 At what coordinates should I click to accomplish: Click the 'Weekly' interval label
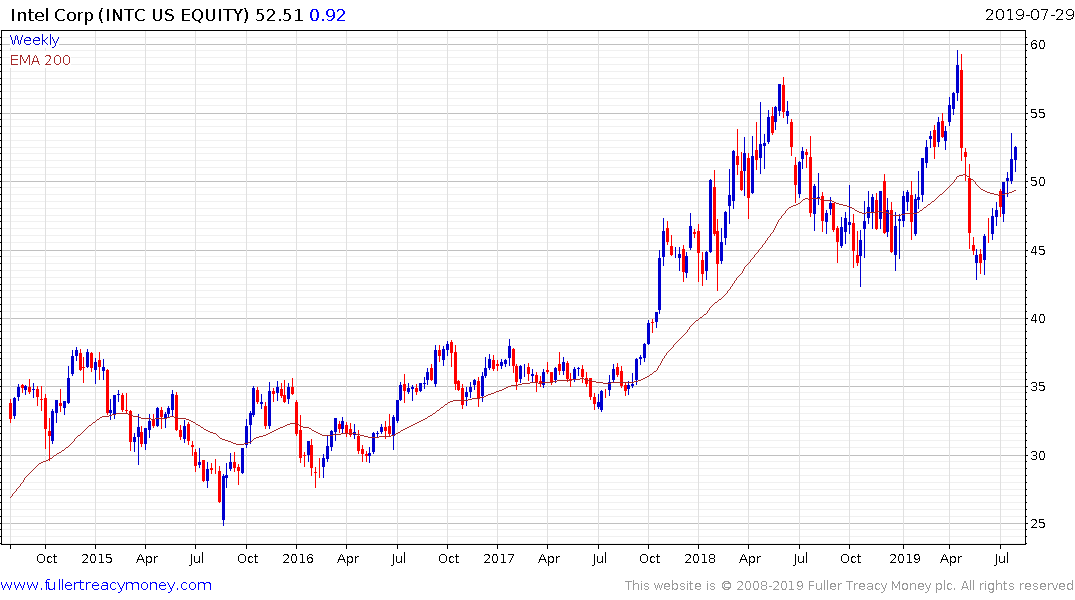click(34, 40)
